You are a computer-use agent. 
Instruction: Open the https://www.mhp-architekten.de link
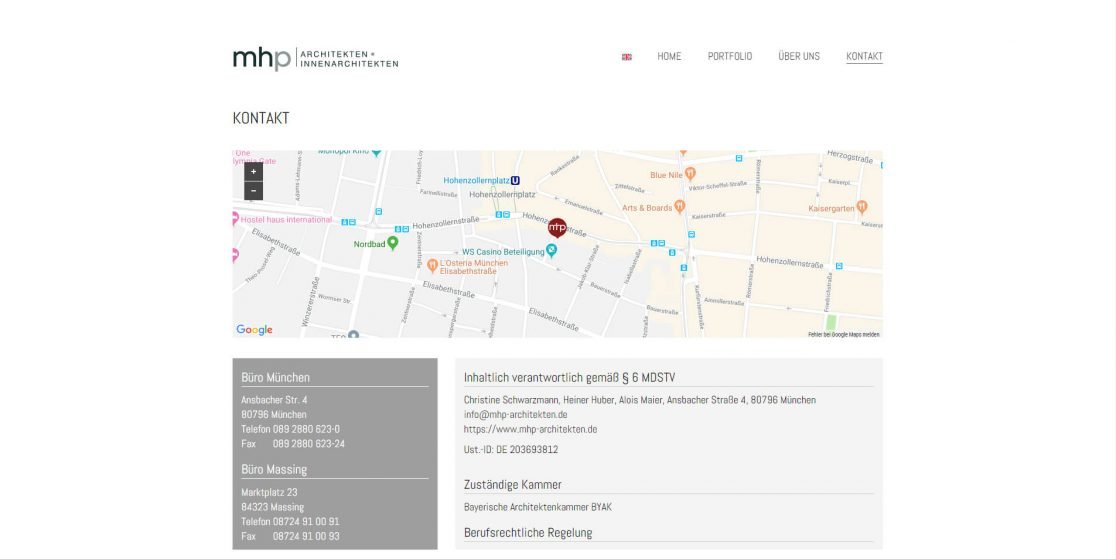(530, 429)
